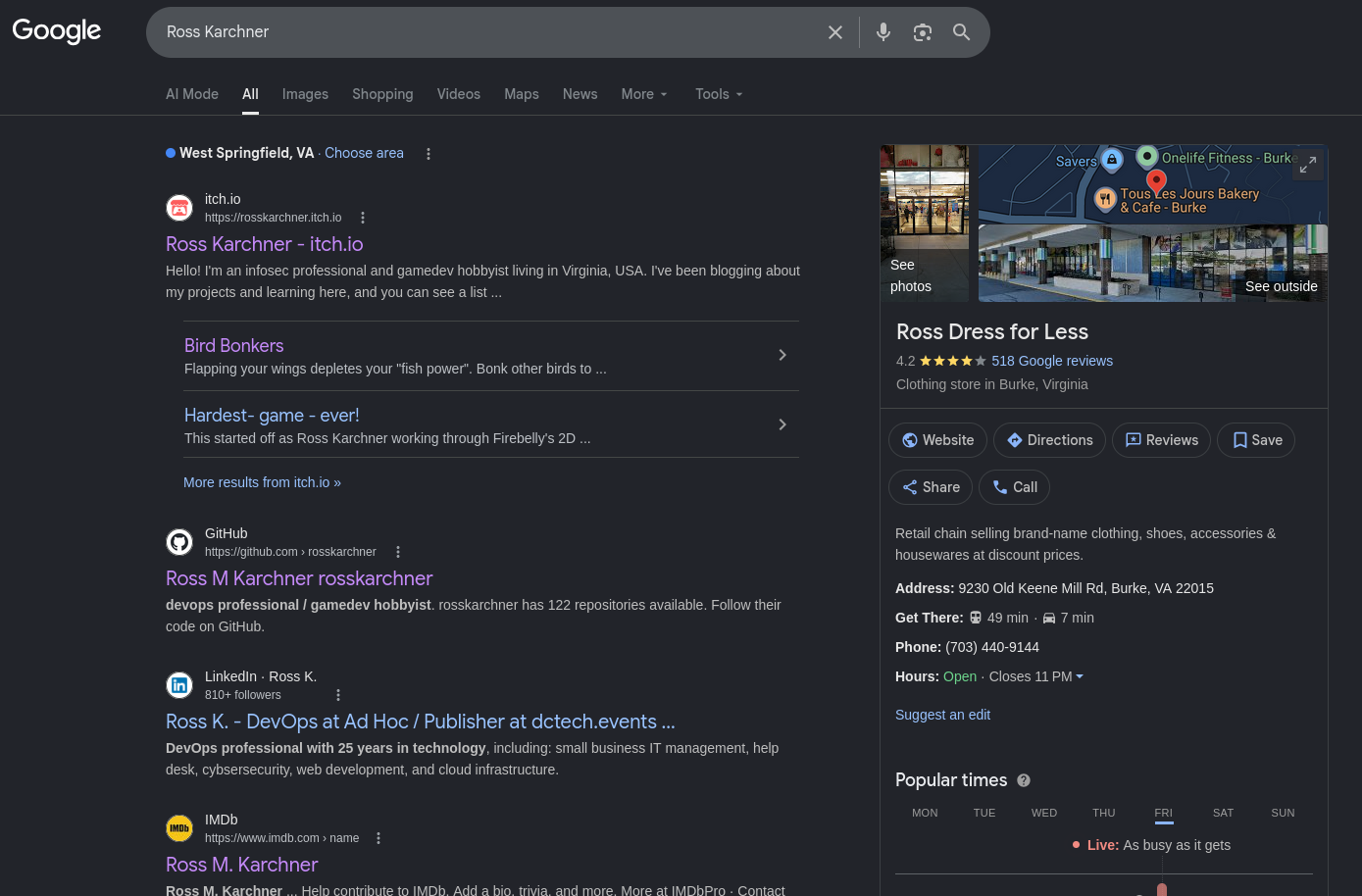Click the Choose area link
Screen dimensions: 1362x896
coord(364,153)
